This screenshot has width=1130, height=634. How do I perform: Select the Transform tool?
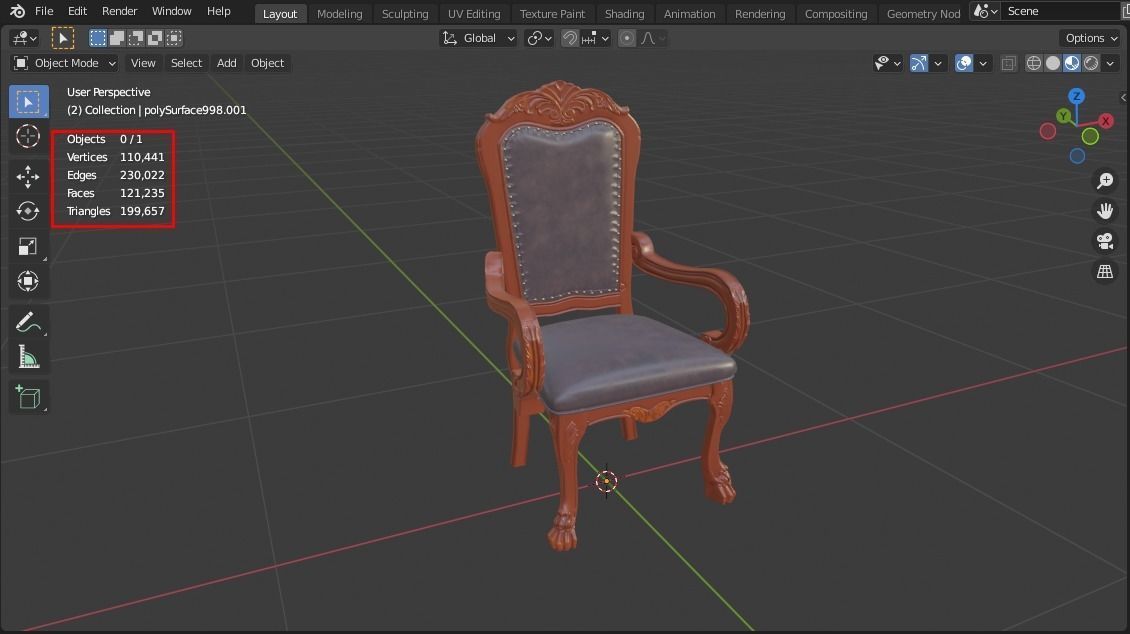(28, 282)
